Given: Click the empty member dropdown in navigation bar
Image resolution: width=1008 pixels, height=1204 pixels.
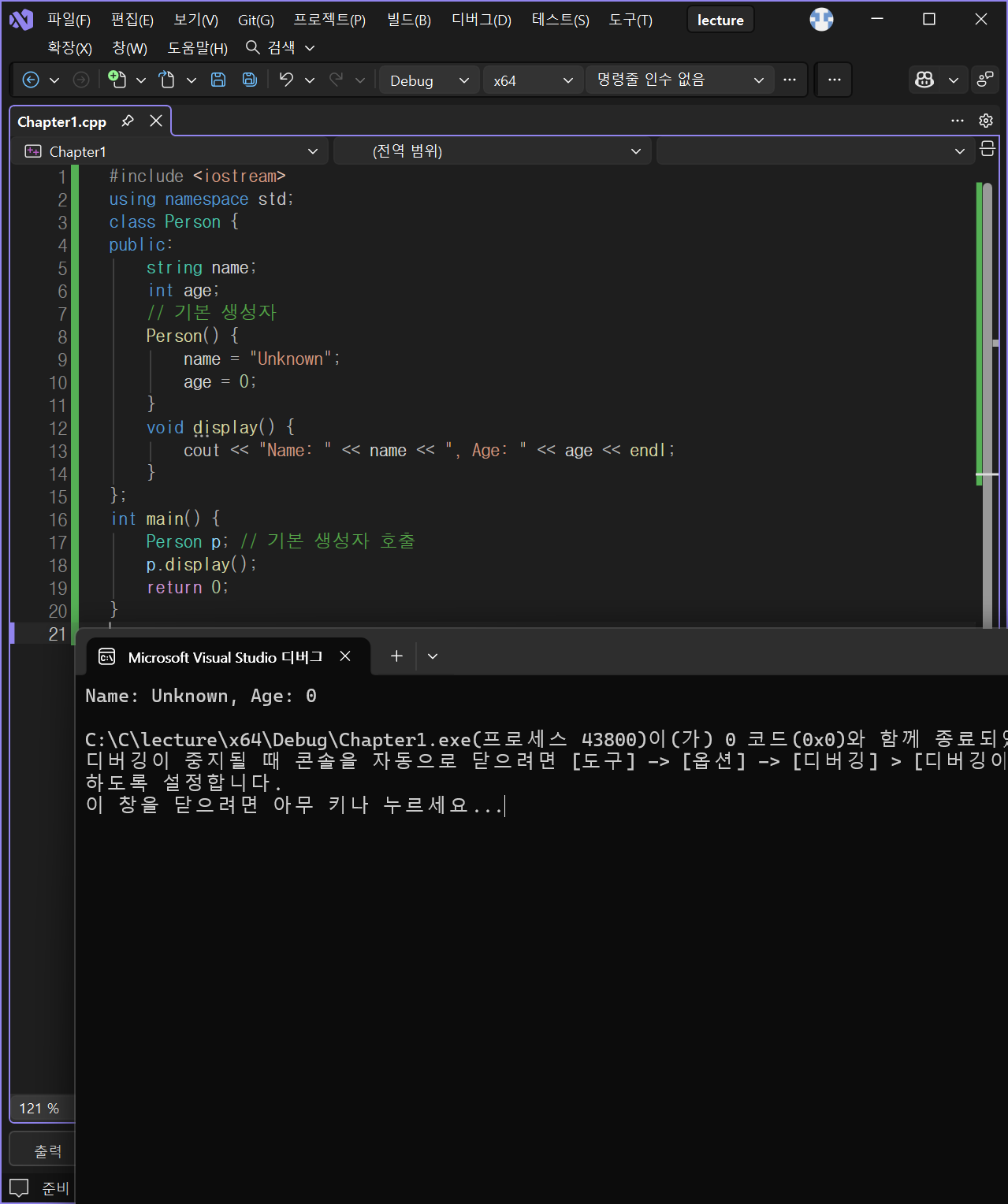Looking at the screenshot, I should point(814,151).
